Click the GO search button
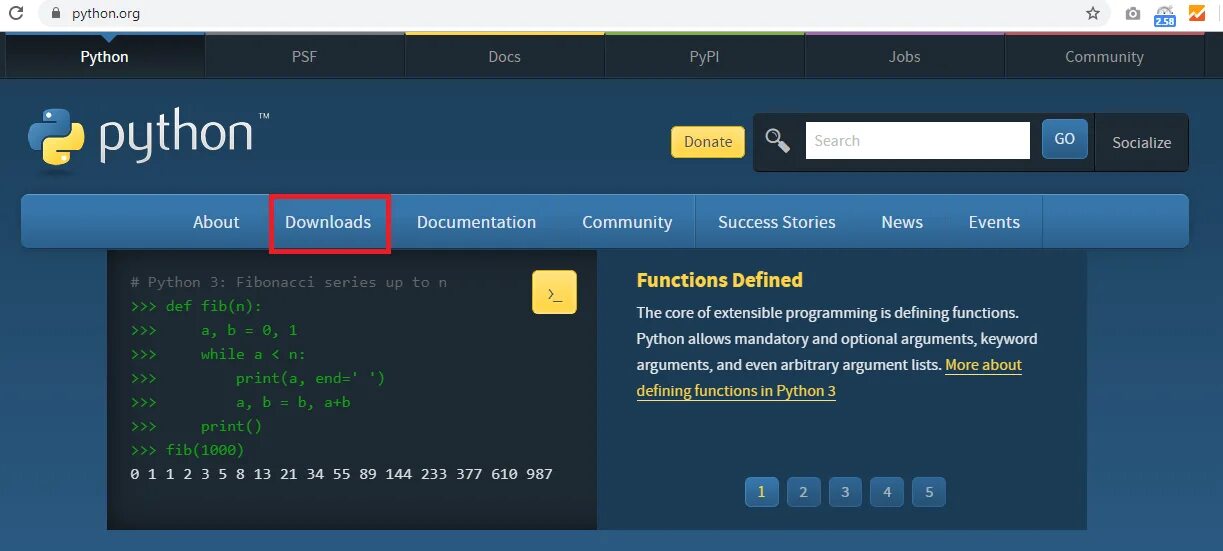1223x551 pixels. pos(1064,139)
